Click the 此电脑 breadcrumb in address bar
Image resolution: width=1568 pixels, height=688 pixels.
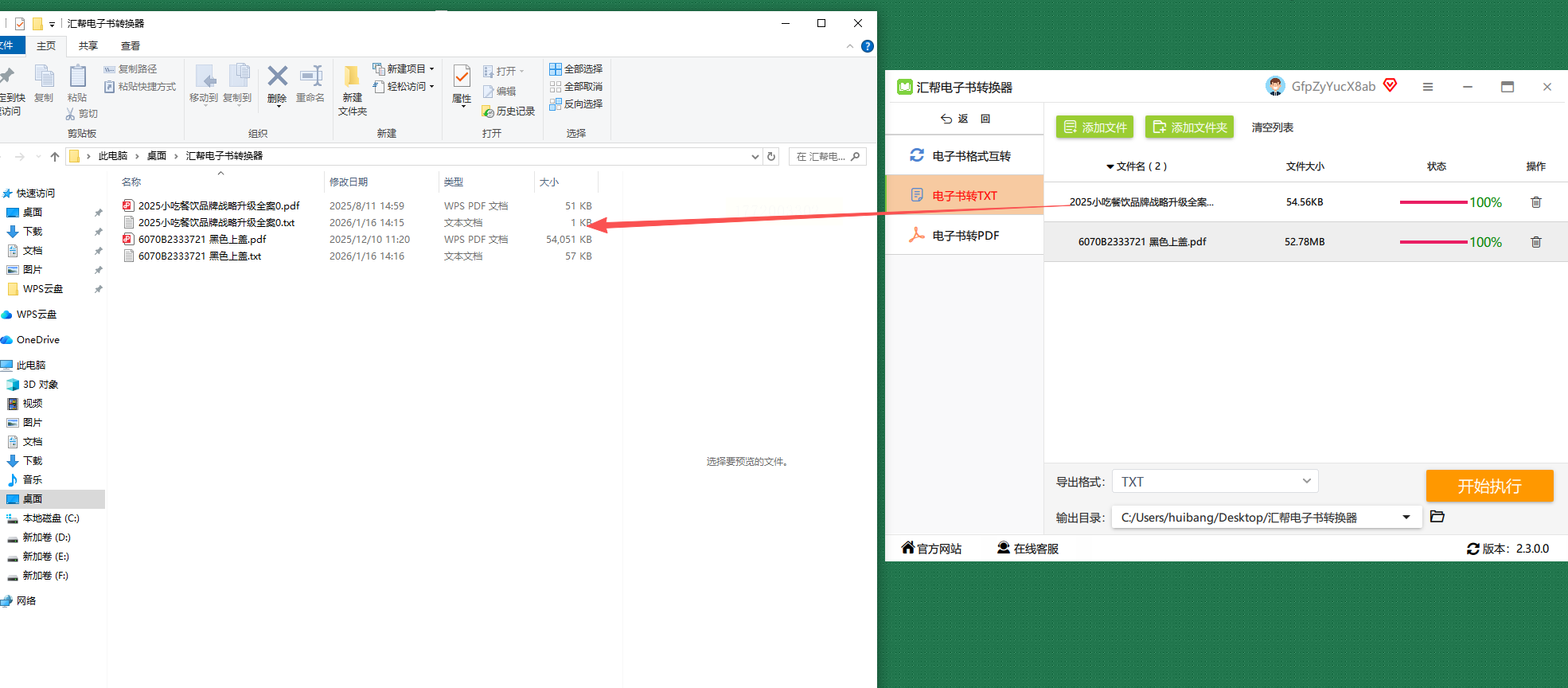[x=113, y=156]
